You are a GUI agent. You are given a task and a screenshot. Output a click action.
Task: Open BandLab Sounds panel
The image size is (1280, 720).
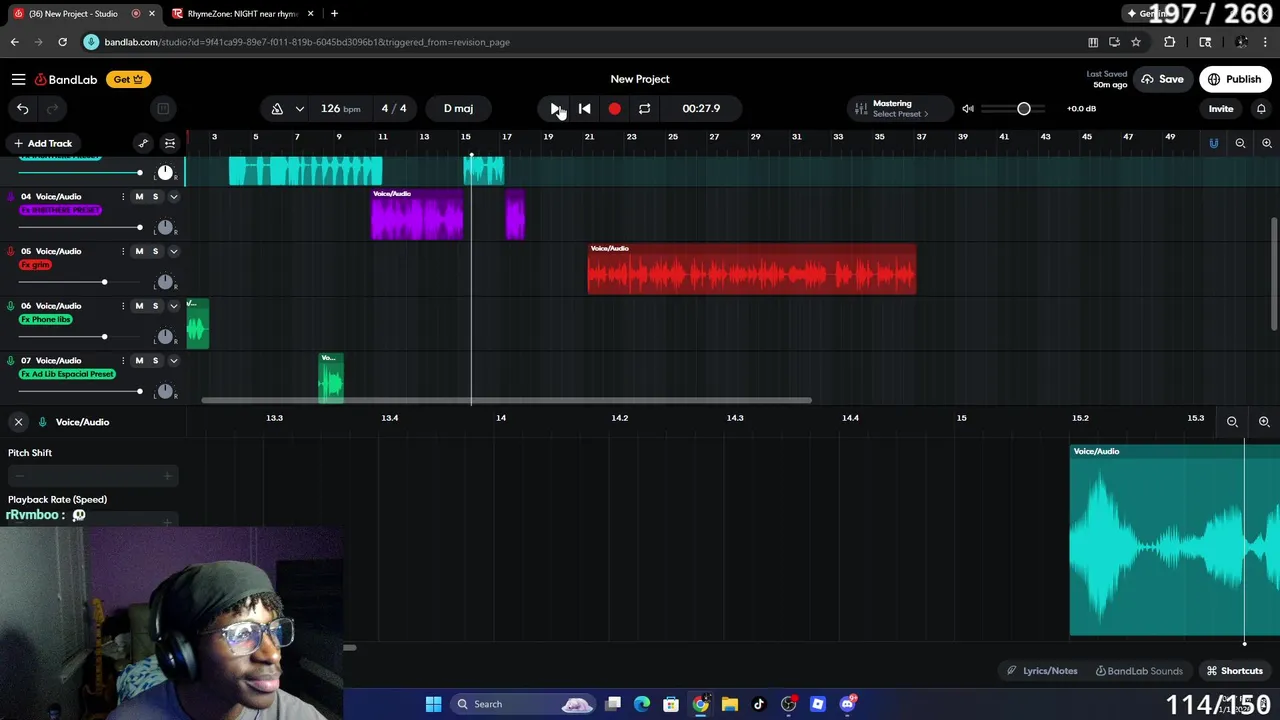pos(1139,671)
